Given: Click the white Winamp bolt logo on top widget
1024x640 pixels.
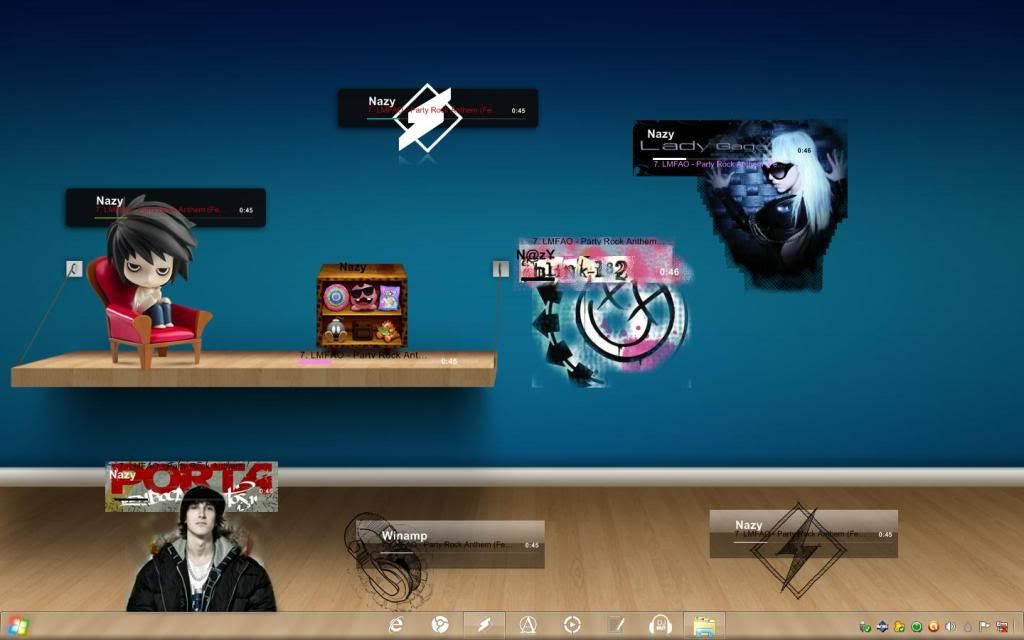Looking at the screenshot, I should (426, 118).
